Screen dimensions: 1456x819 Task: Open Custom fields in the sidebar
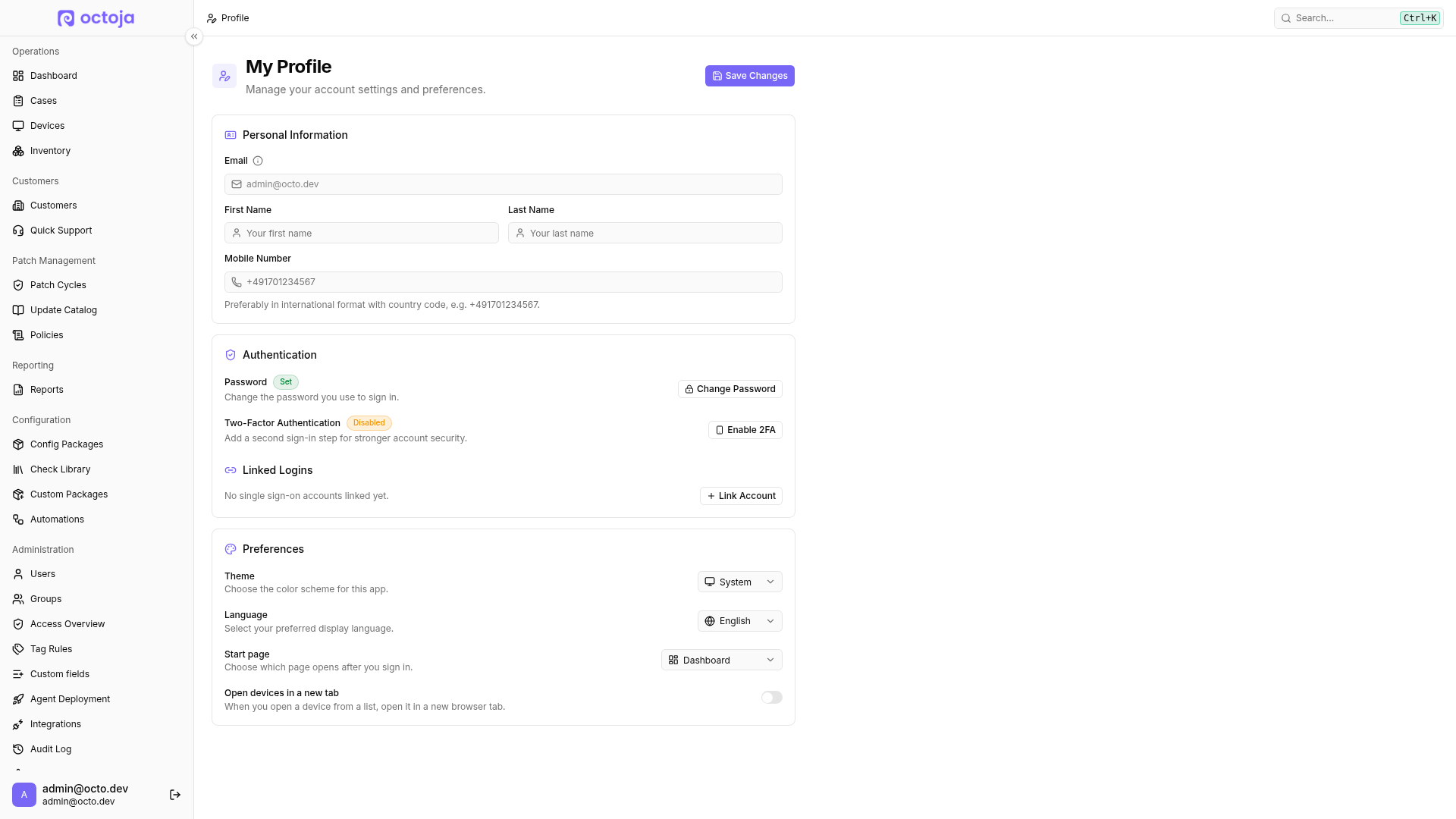click(97, 674)
